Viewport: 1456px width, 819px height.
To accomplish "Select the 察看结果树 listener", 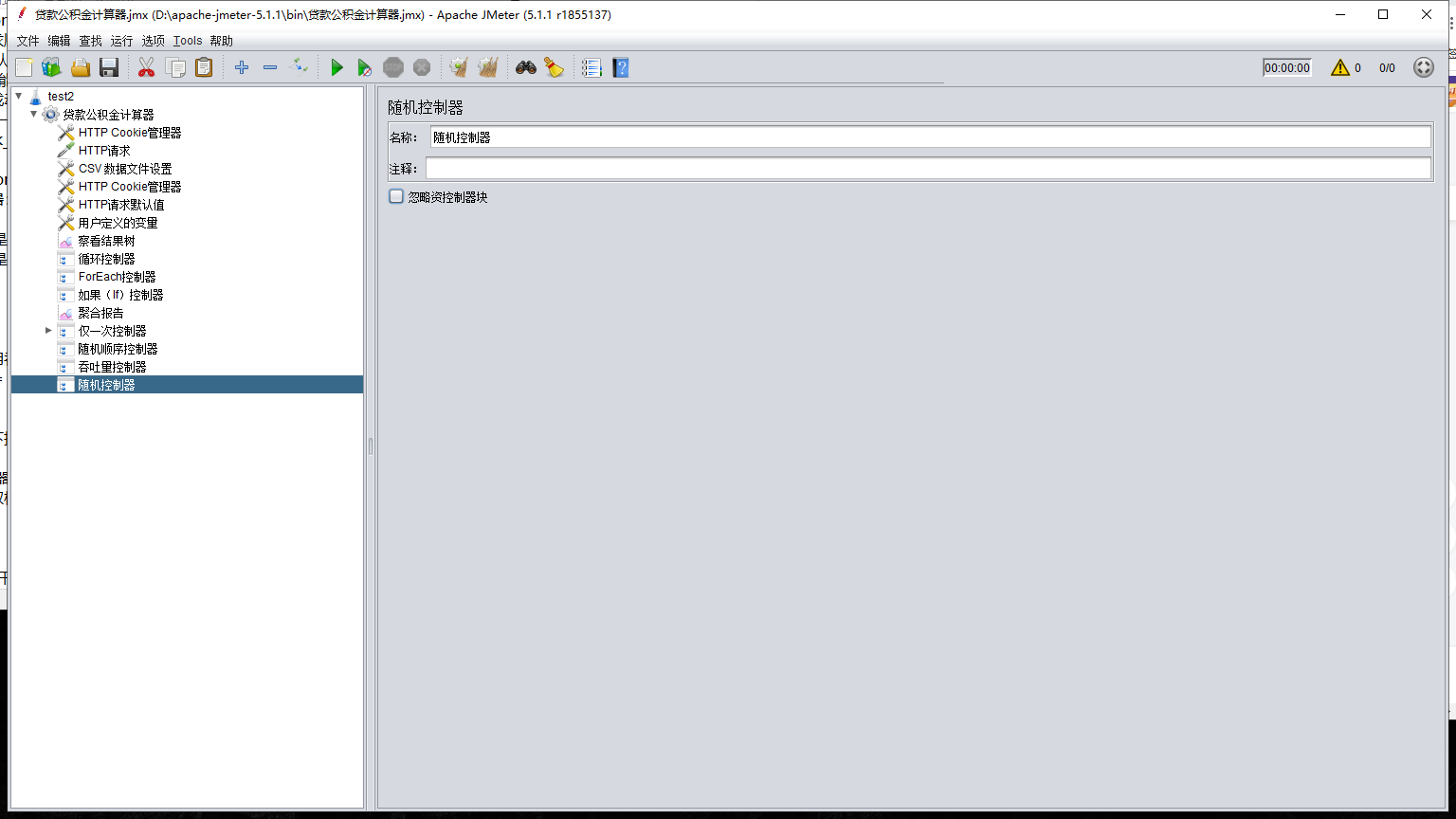I will pos(106,241).
